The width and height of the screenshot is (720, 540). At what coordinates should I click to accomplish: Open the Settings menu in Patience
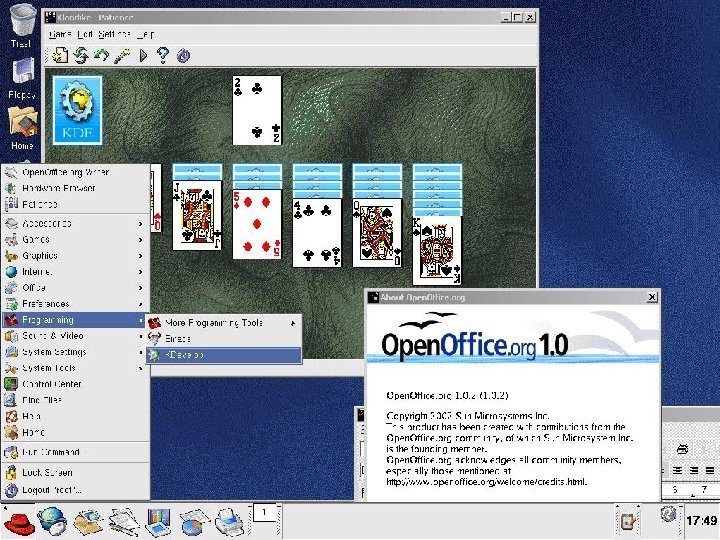point(114,34)
